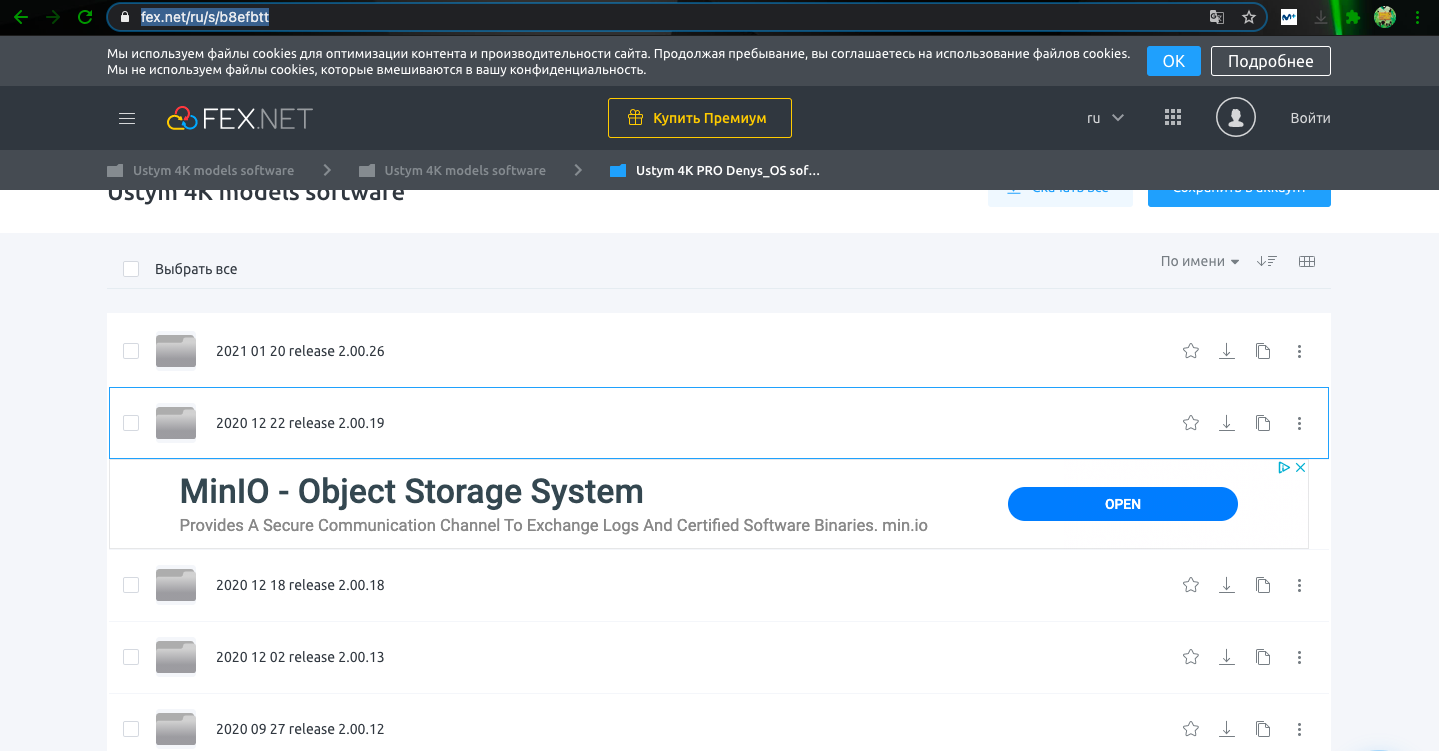The height and width of the screenshot is (751, 1439).
Task: Tick the checkbox for release 2.00.26 folder
Action: click(131, 351)
